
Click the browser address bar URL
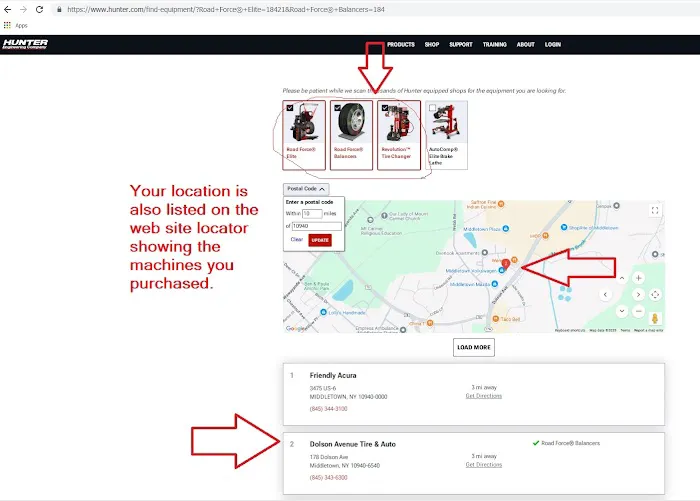tap(226, 9)
